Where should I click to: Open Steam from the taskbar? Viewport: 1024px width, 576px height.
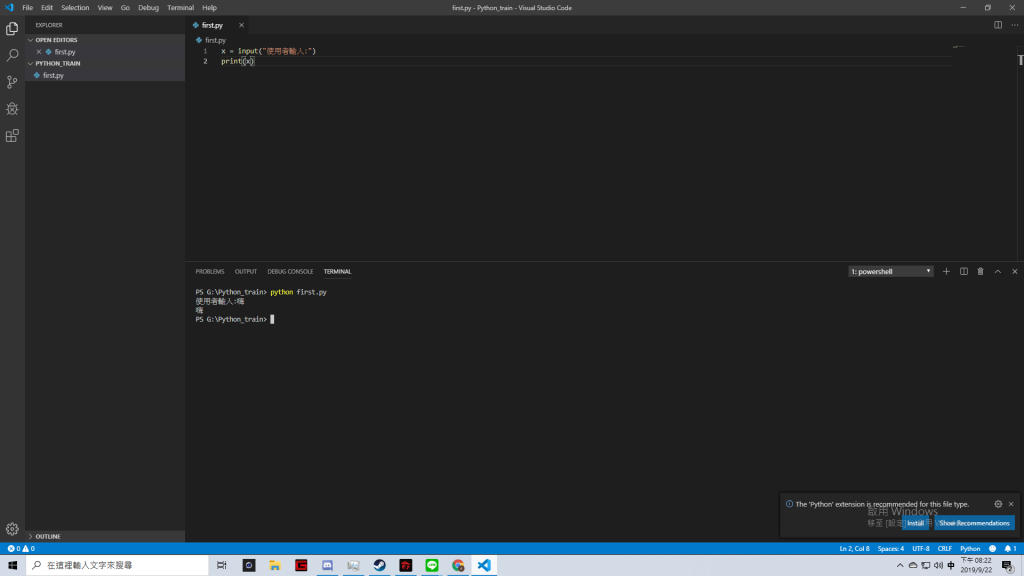pos(379,566)
